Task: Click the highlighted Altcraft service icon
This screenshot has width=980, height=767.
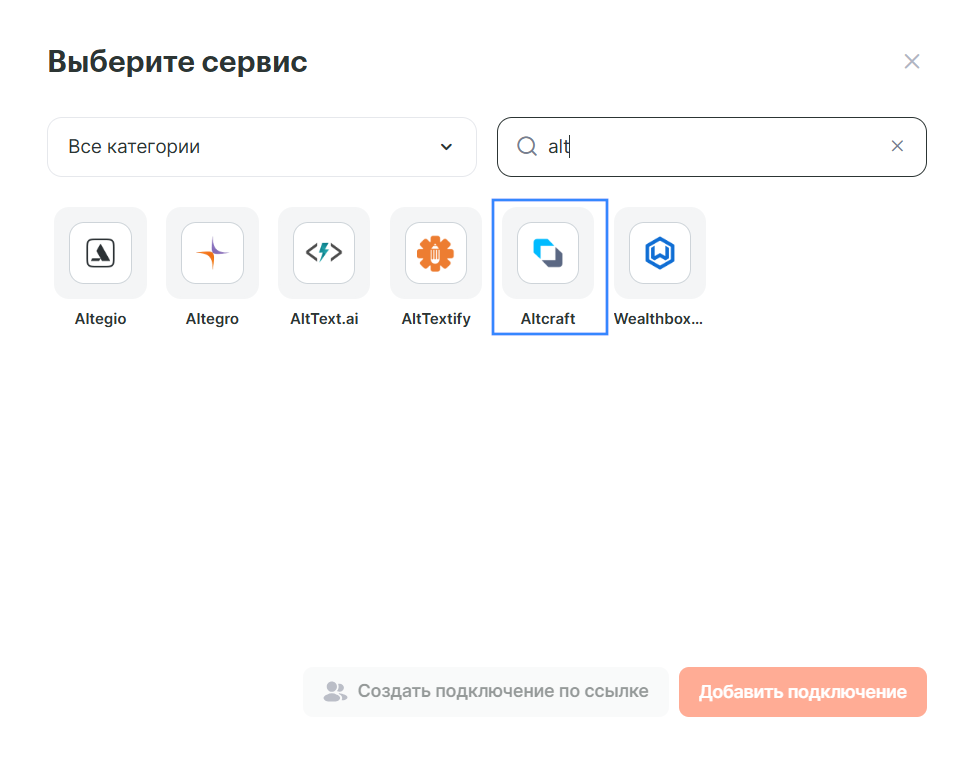Action: click(548, 253)
